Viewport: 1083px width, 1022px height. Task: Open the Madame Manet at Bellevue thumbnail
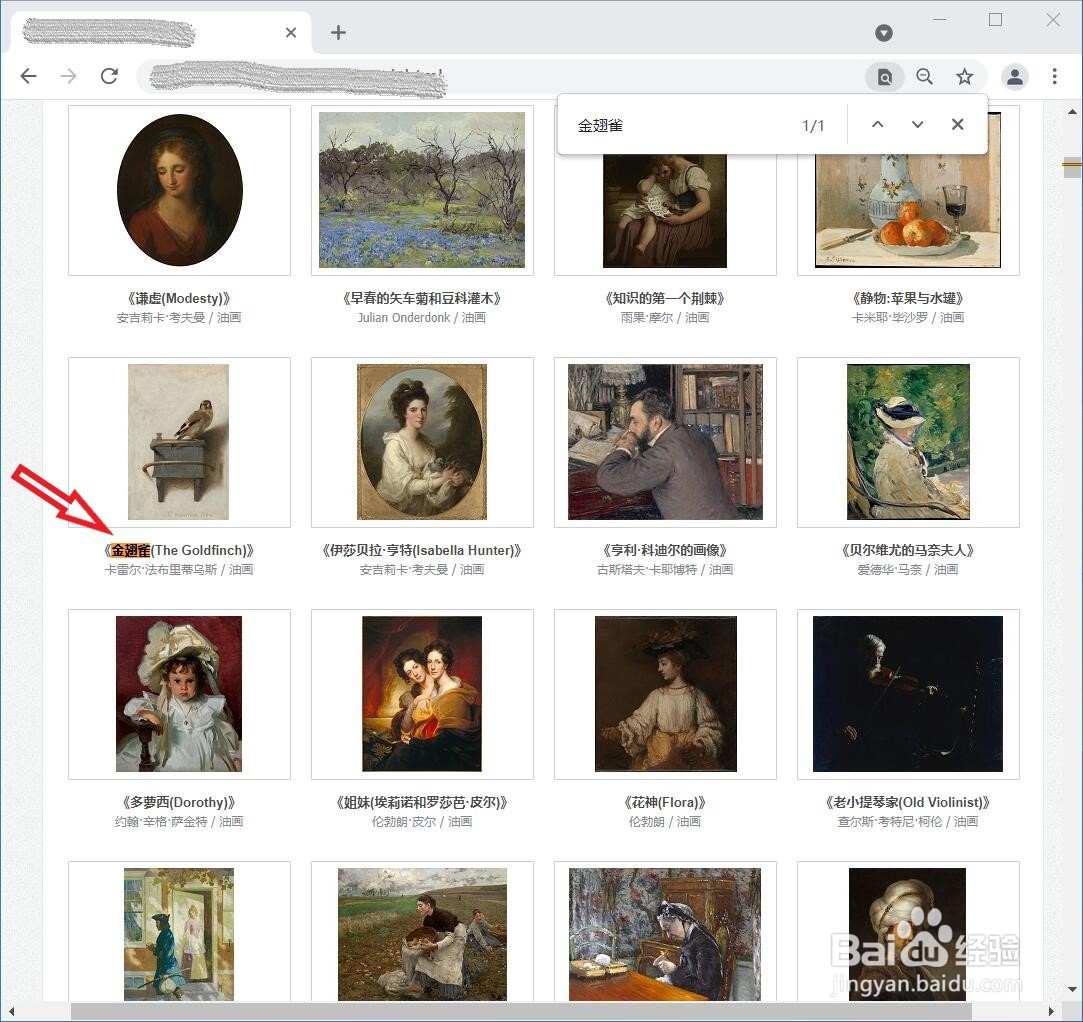click(908, 442)
